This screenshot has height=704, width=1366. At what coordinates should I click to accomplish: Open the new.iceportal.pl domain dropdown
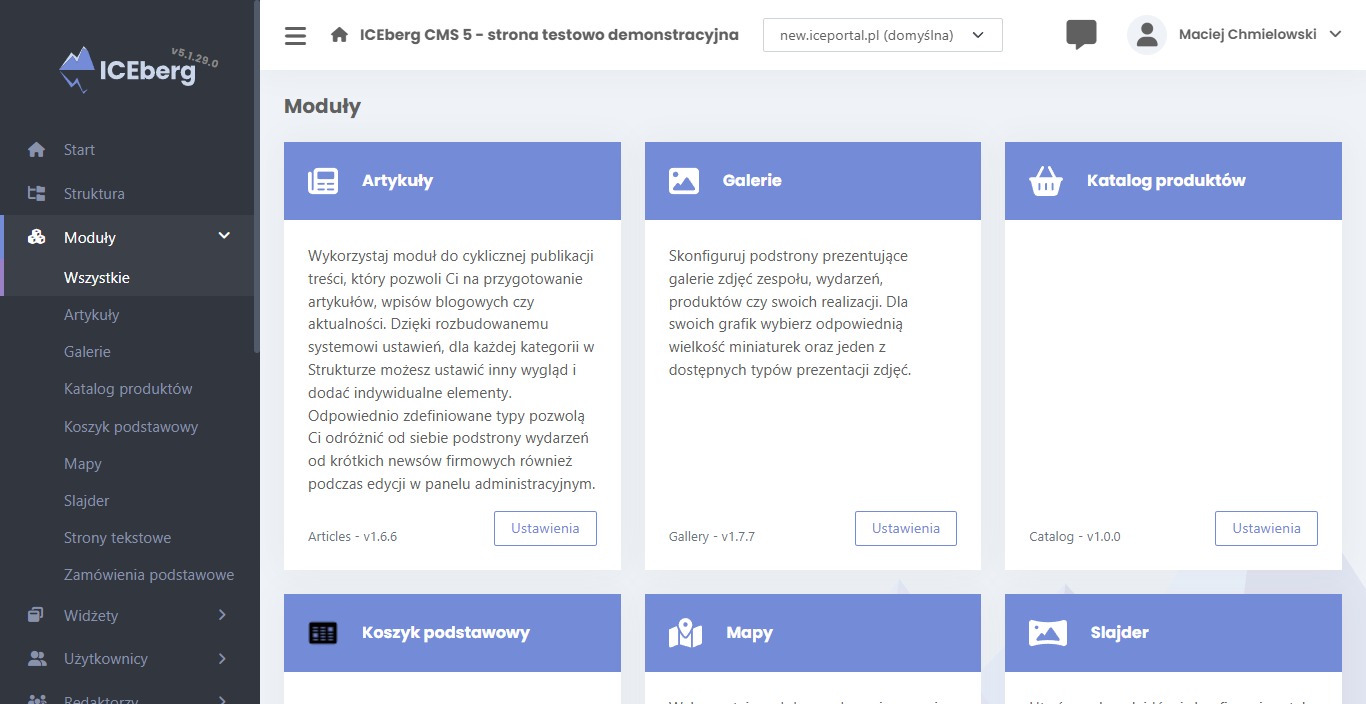click(883, 35)
